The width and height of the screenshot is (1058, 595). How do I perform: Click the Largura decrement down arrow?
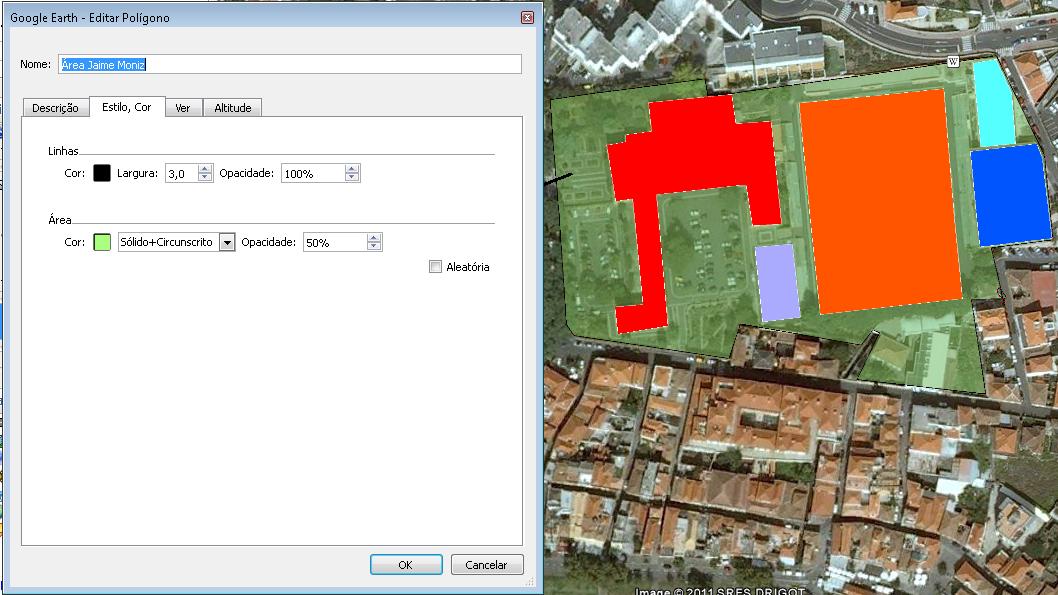coord(205,177)
